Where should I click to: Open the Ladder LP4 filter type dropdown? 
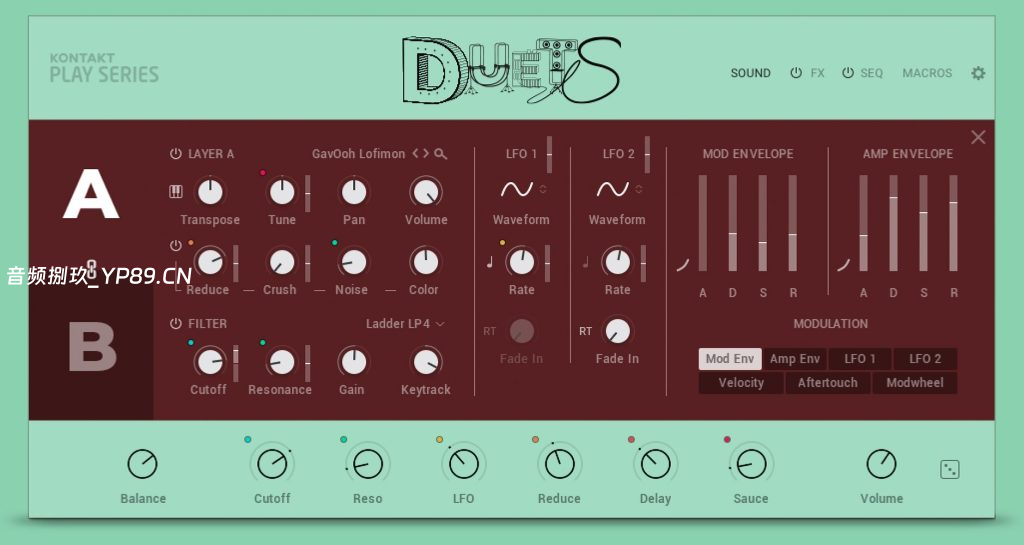[405, 324]
